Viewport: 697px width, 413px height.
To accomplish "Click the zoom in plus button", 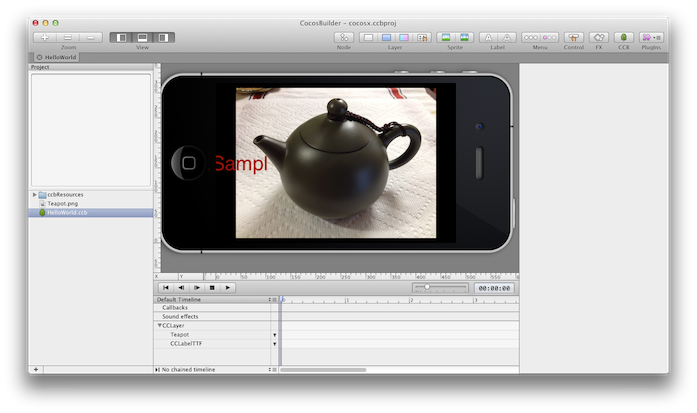I will [46, 37].
